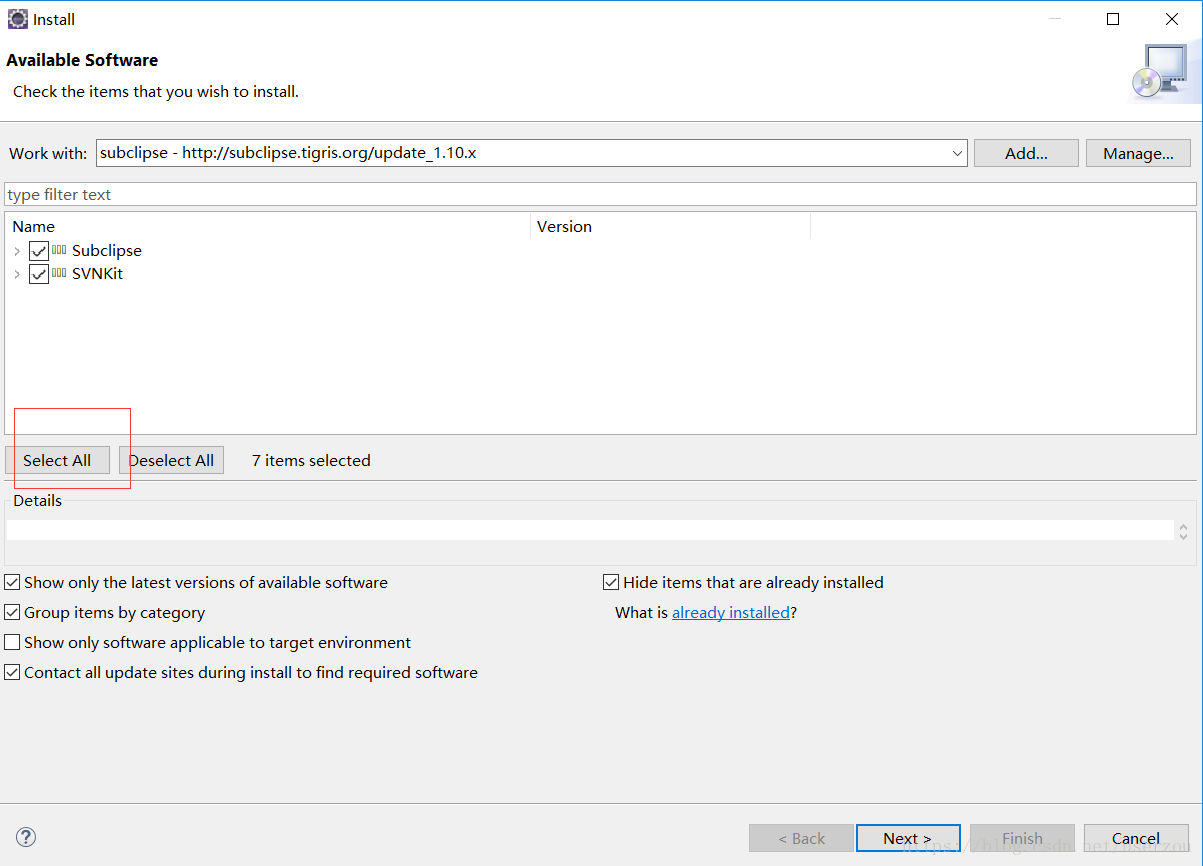Image resolution: width=1203 pixels, height=866 pixels.
Task: Toggle Contact all update sites checkbox
Action: [x=12, y=672]
